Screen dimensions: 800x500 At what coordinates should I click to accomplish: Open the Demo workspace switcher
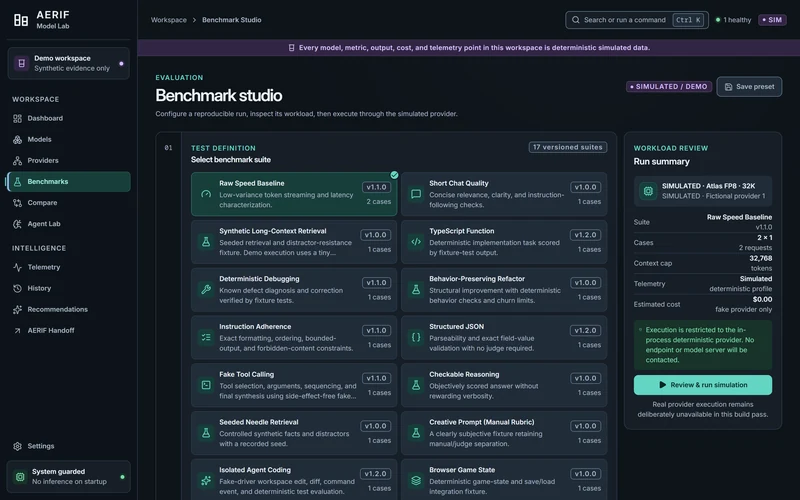click(68, 63)
